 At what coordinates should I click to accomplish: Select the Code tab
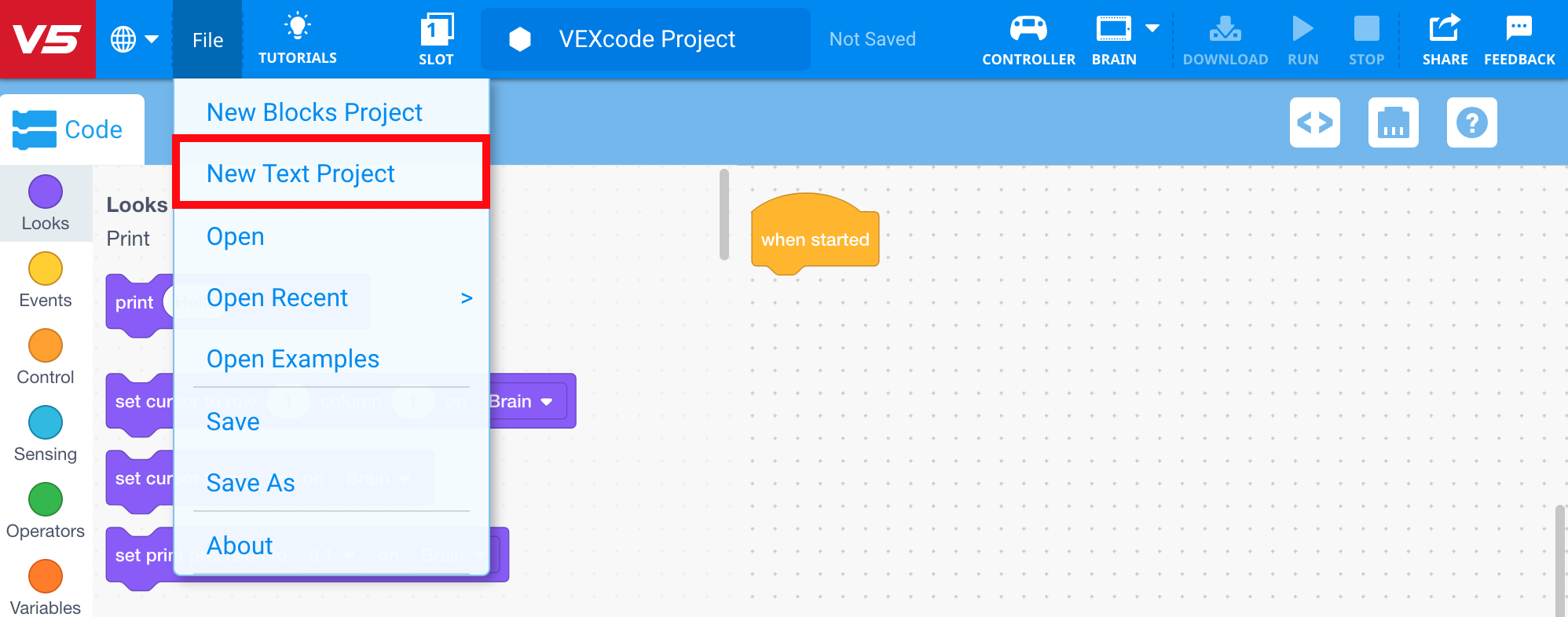72,130
